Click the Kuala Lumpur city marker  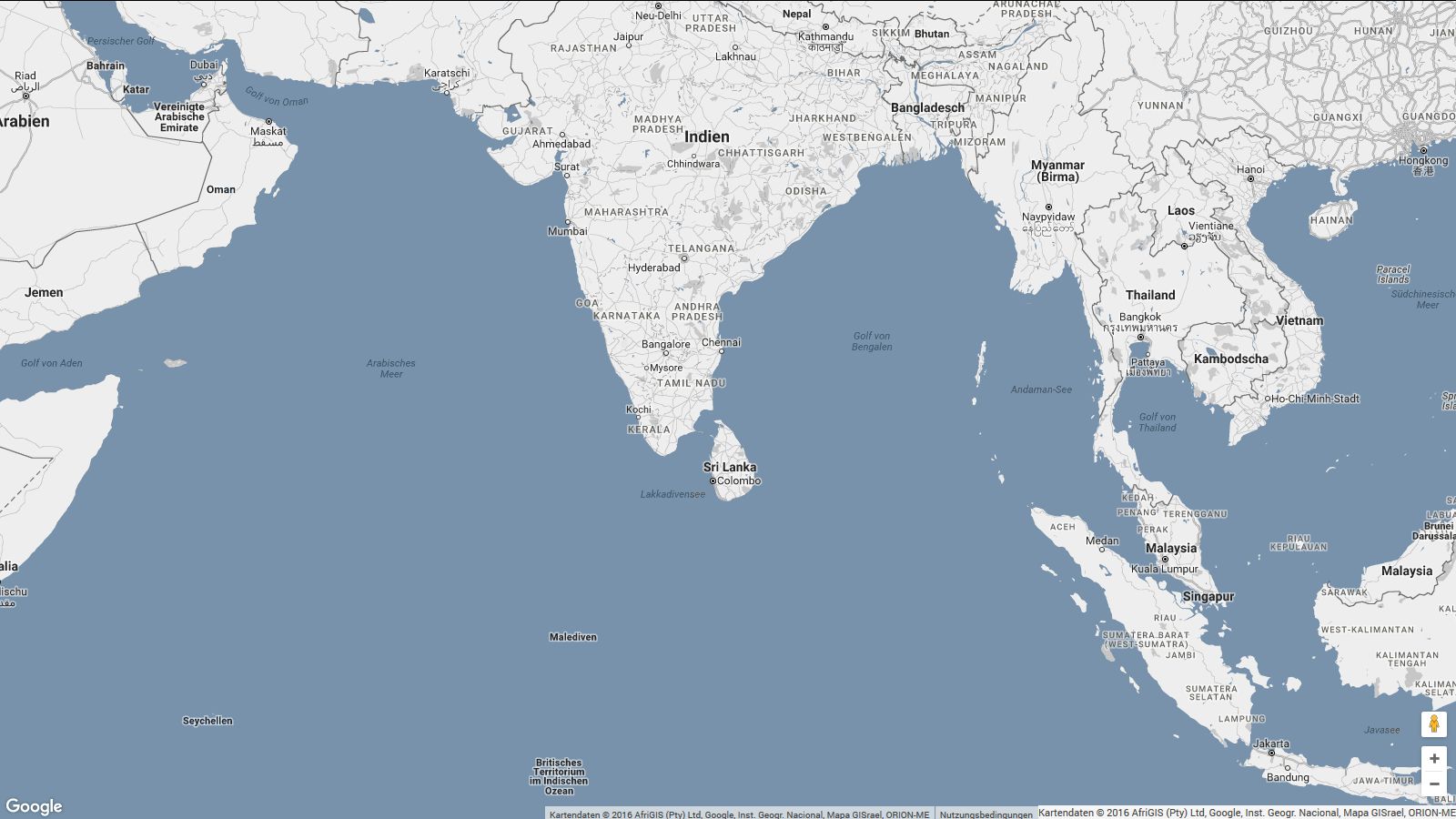tap(1165, 560)
